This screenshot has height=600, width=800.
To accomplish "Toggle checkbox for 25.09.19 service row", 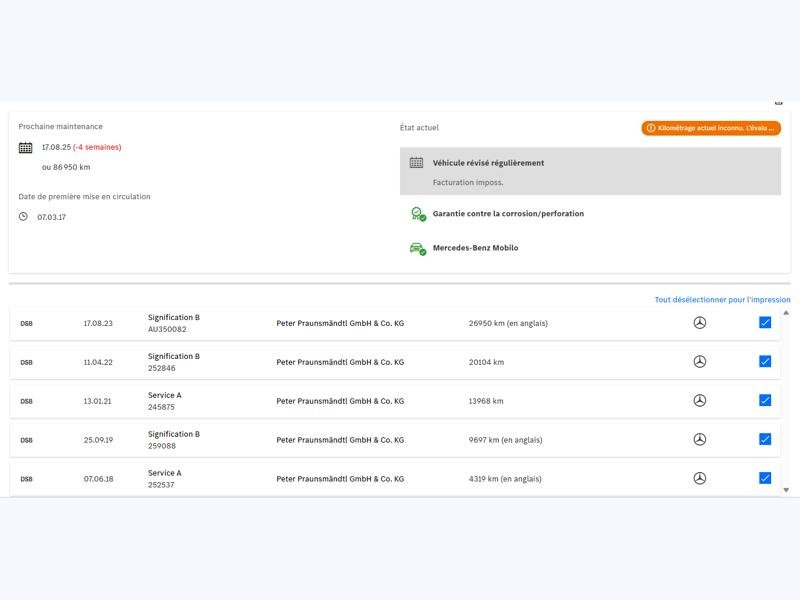I will [x=765, y=440].
